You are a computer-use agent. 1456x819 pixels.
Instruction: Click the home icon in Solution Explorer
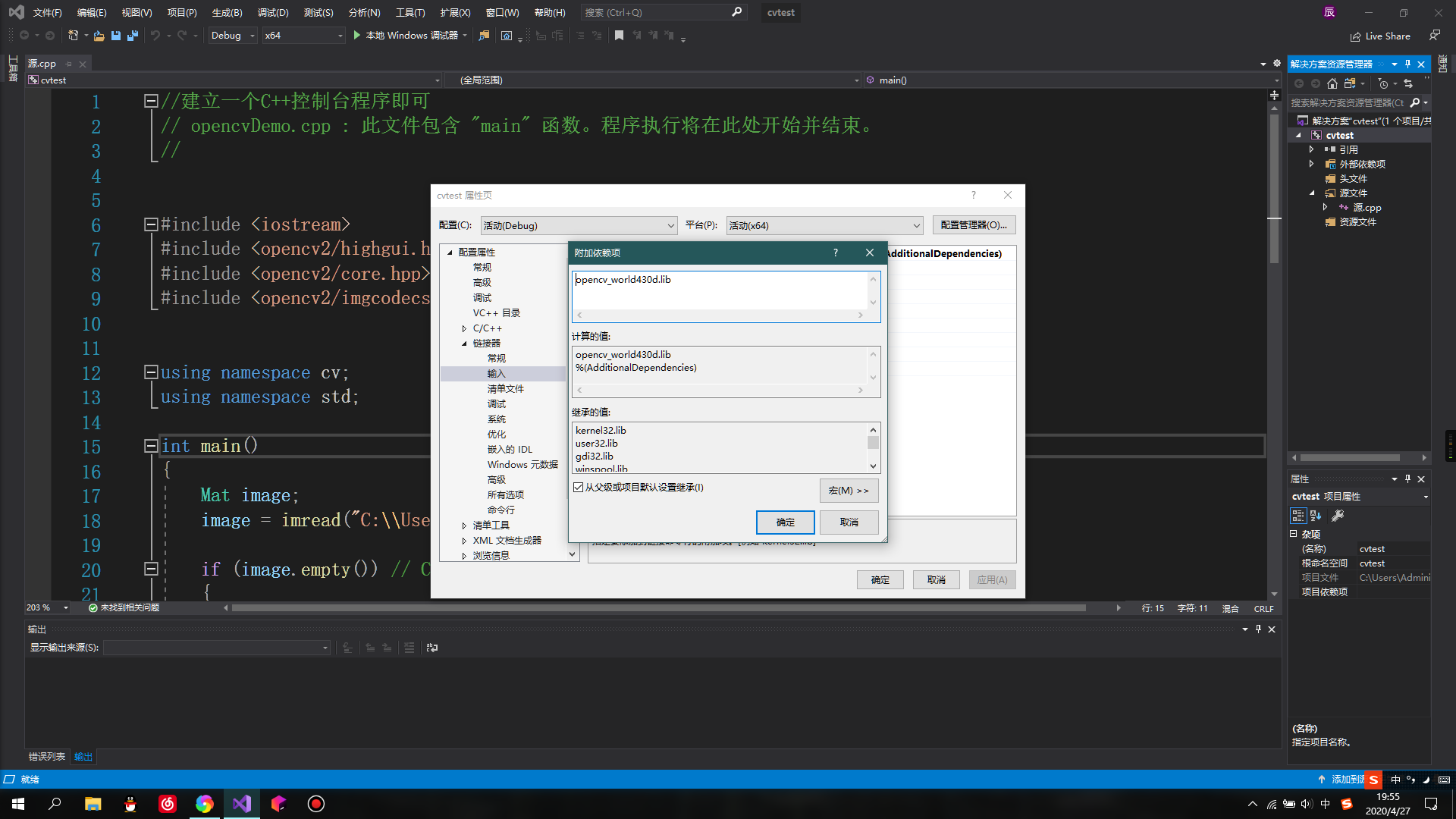(x=1332, y=83)
